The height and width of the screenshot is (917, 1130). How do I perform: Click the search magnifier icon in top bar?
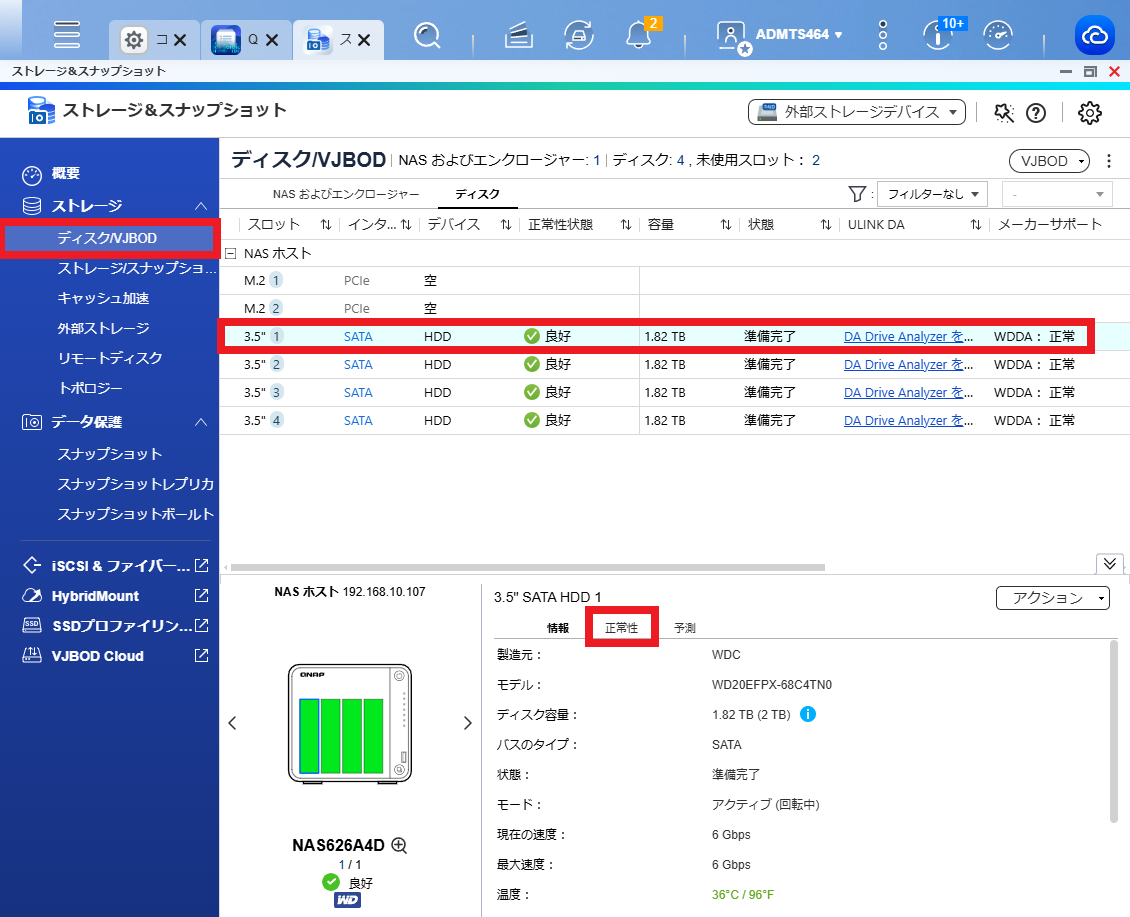(427, 35)
